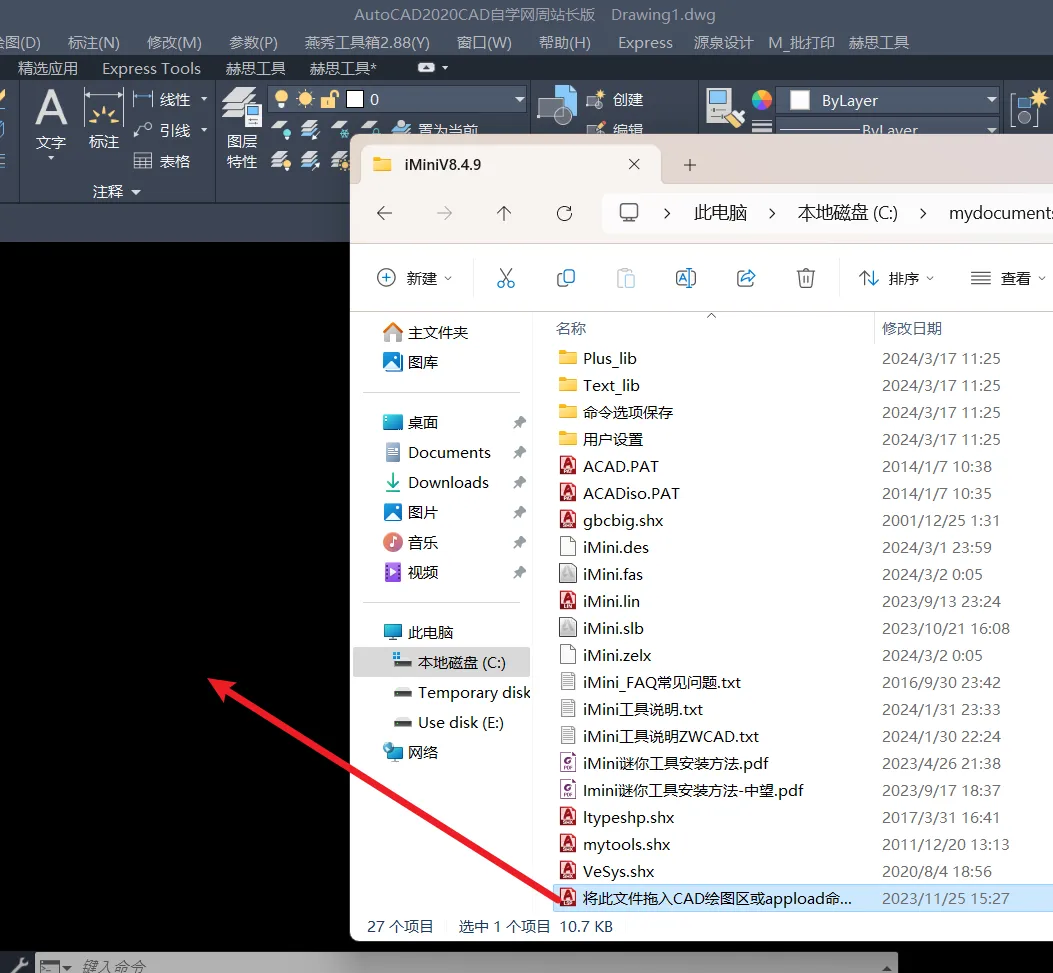Image resolution: width=1053 pixels, height=973 pixels.
Task: Open the 修改(M) menu
Action: coord(174,43)
